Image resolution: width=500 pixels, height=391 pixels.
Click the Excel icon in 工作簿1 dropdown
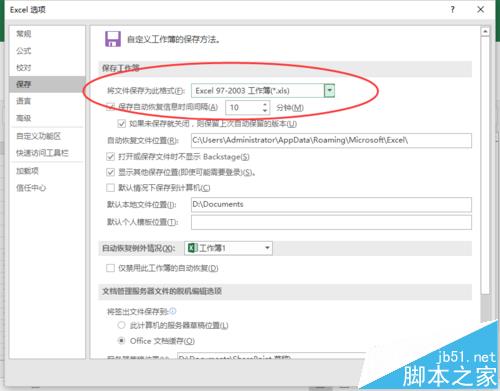(x=192, y=248)
